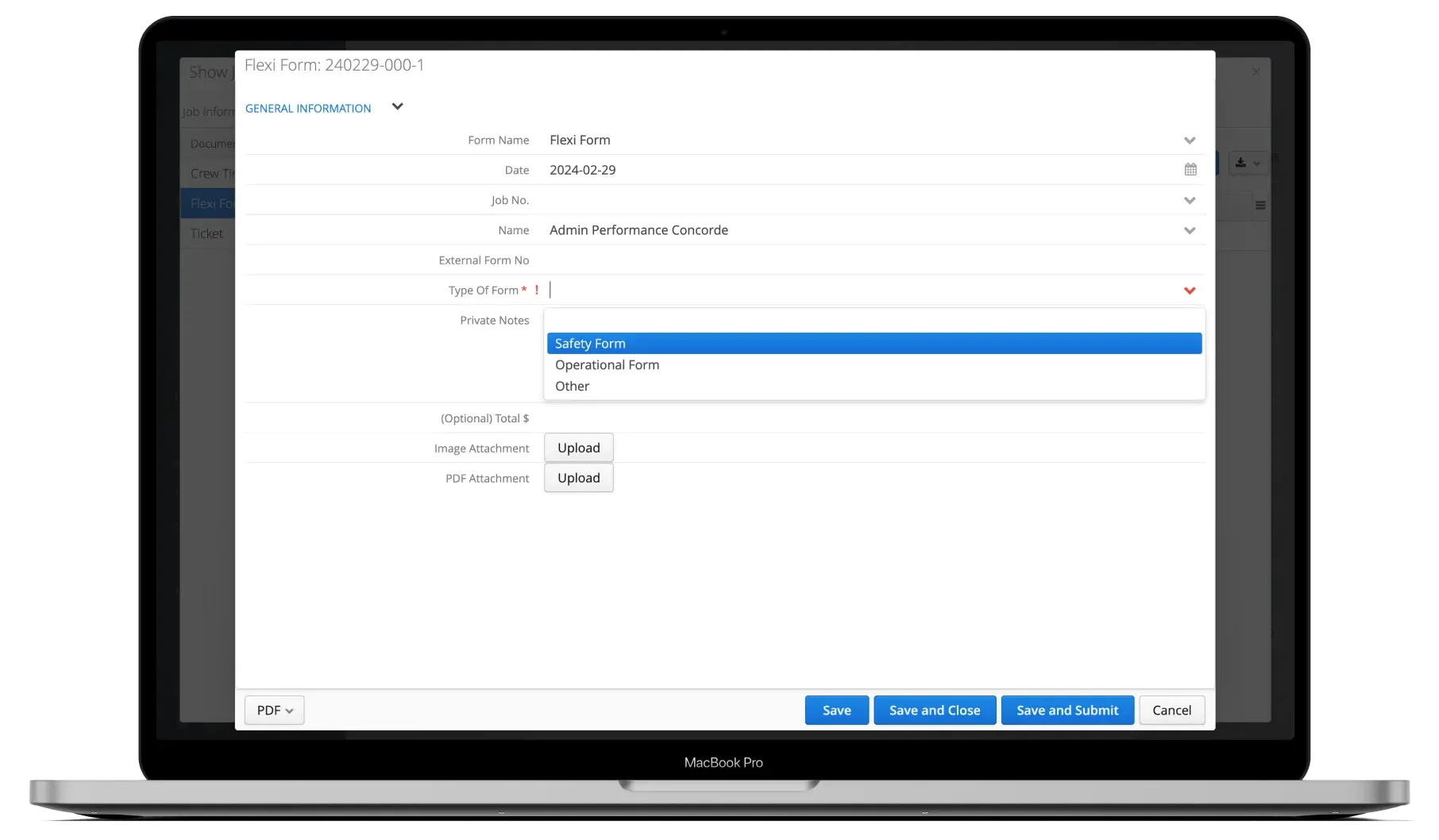Close the Type Of Form dropdown via red chevron
This screenshot has width=1439, height=840.
click(x=1190, y=291)
